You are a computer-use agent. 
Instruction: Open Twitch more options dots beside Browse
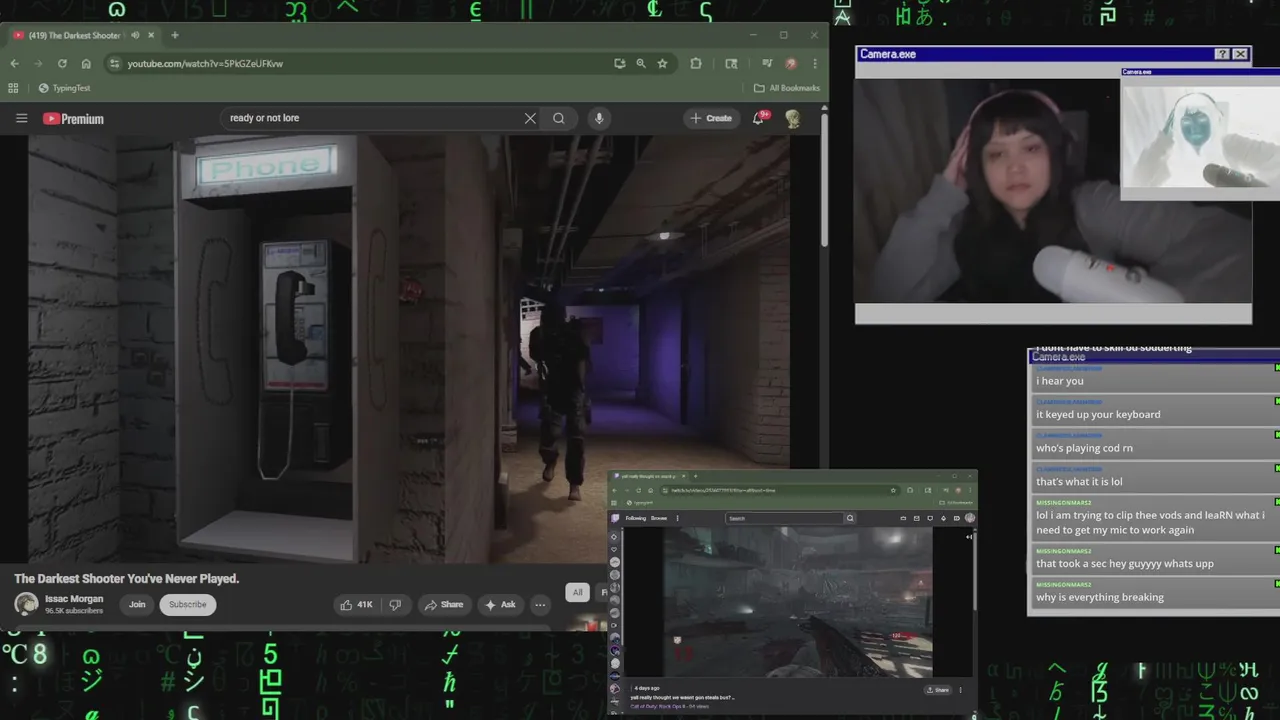click(677, 518)
